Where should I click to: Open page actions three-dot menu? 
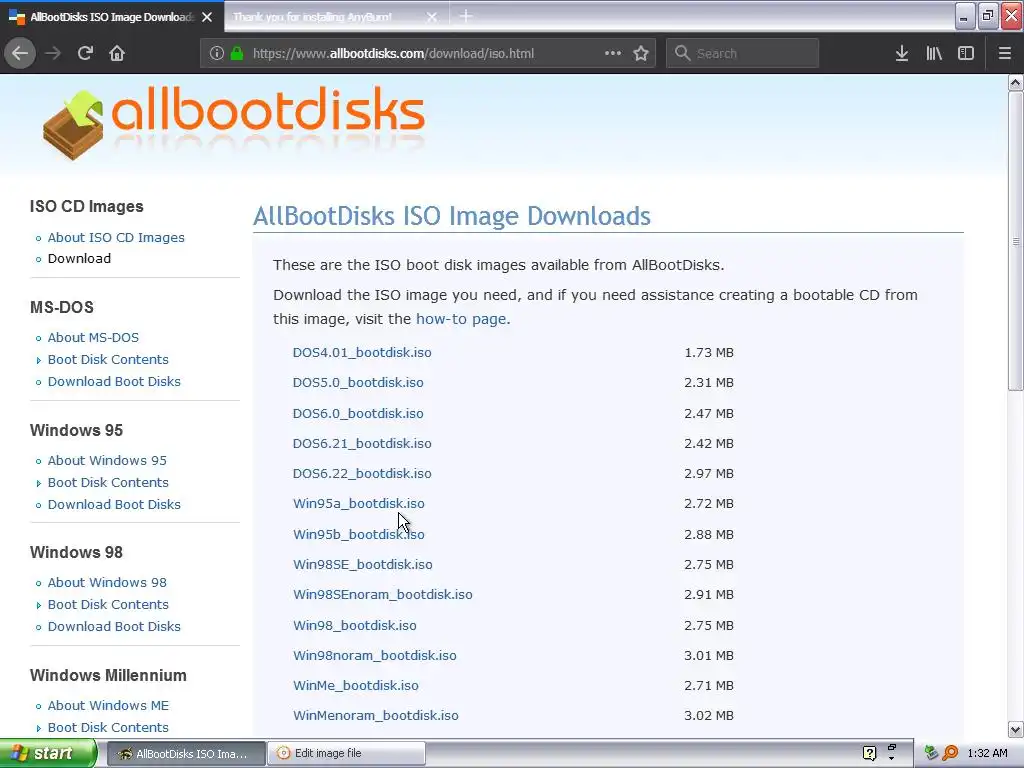coord(613,53)
